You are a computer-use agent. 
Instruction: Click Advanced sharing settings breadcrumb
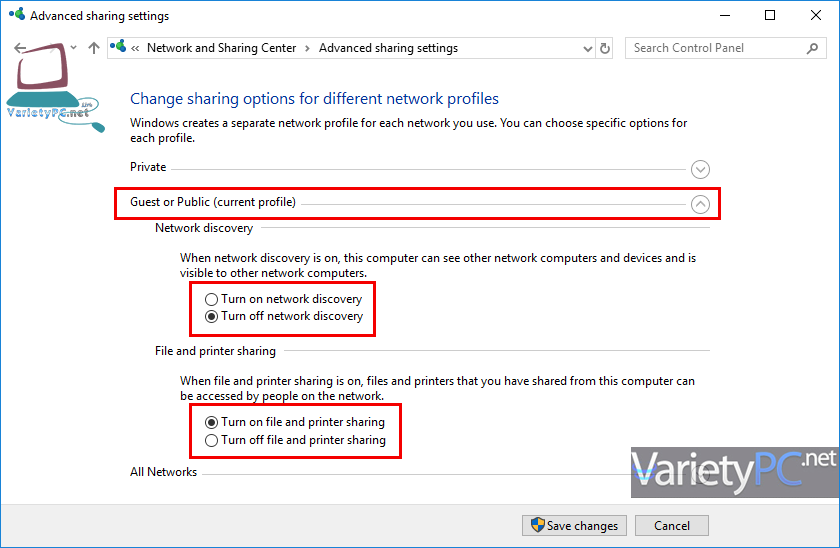point(388,48)
